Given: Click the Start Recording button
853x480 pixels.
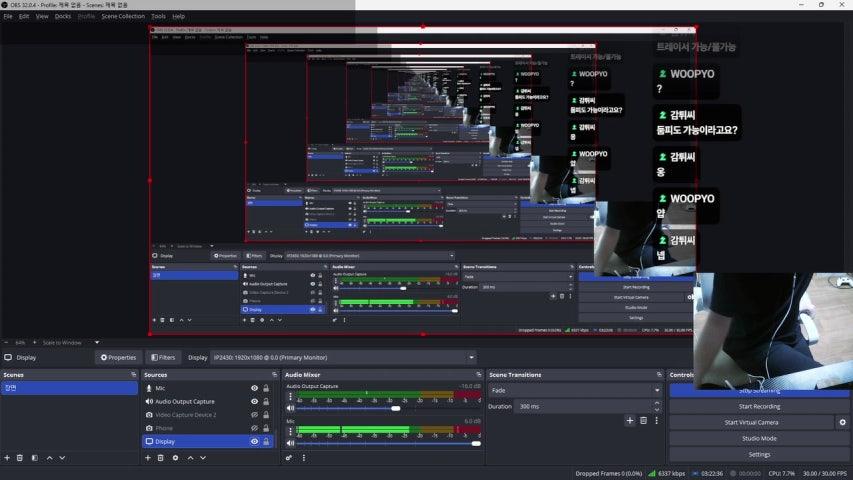Looking at the screenshot, I should tap(759, 406).
